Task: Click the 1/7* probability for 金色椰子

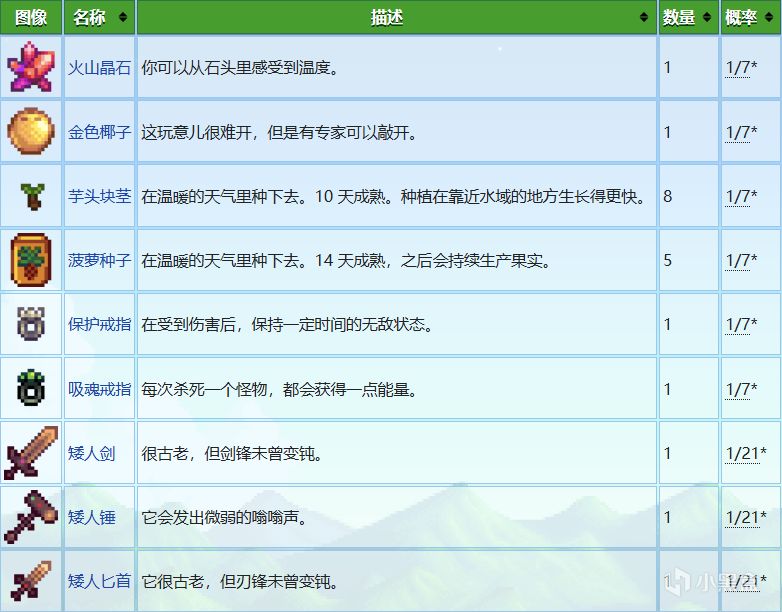Action: 741,132
